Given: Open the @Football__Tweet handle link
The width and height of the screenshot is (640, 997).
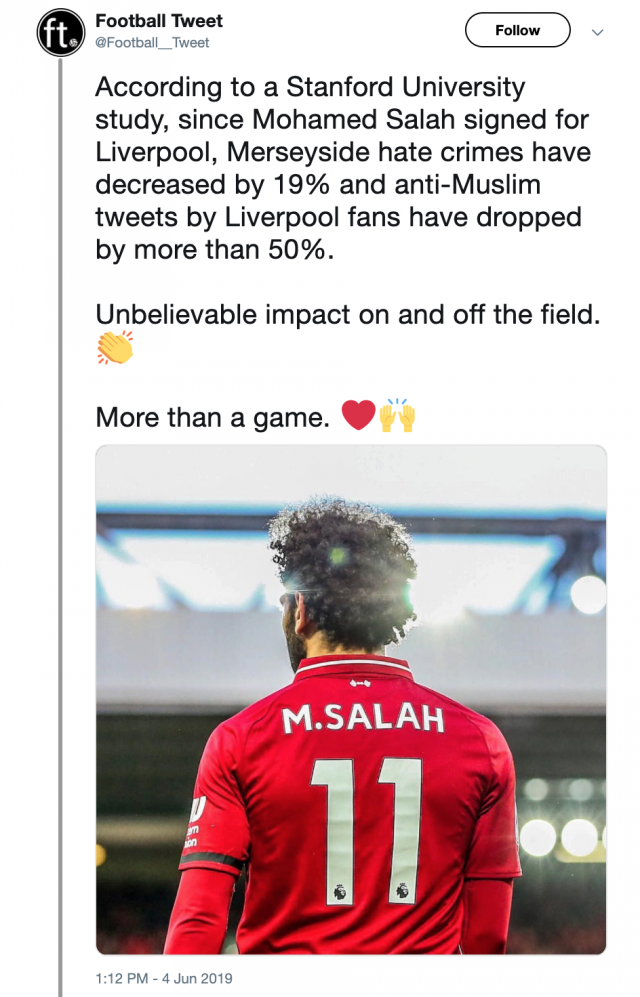Looking at the screenshot, I should 152,43.
